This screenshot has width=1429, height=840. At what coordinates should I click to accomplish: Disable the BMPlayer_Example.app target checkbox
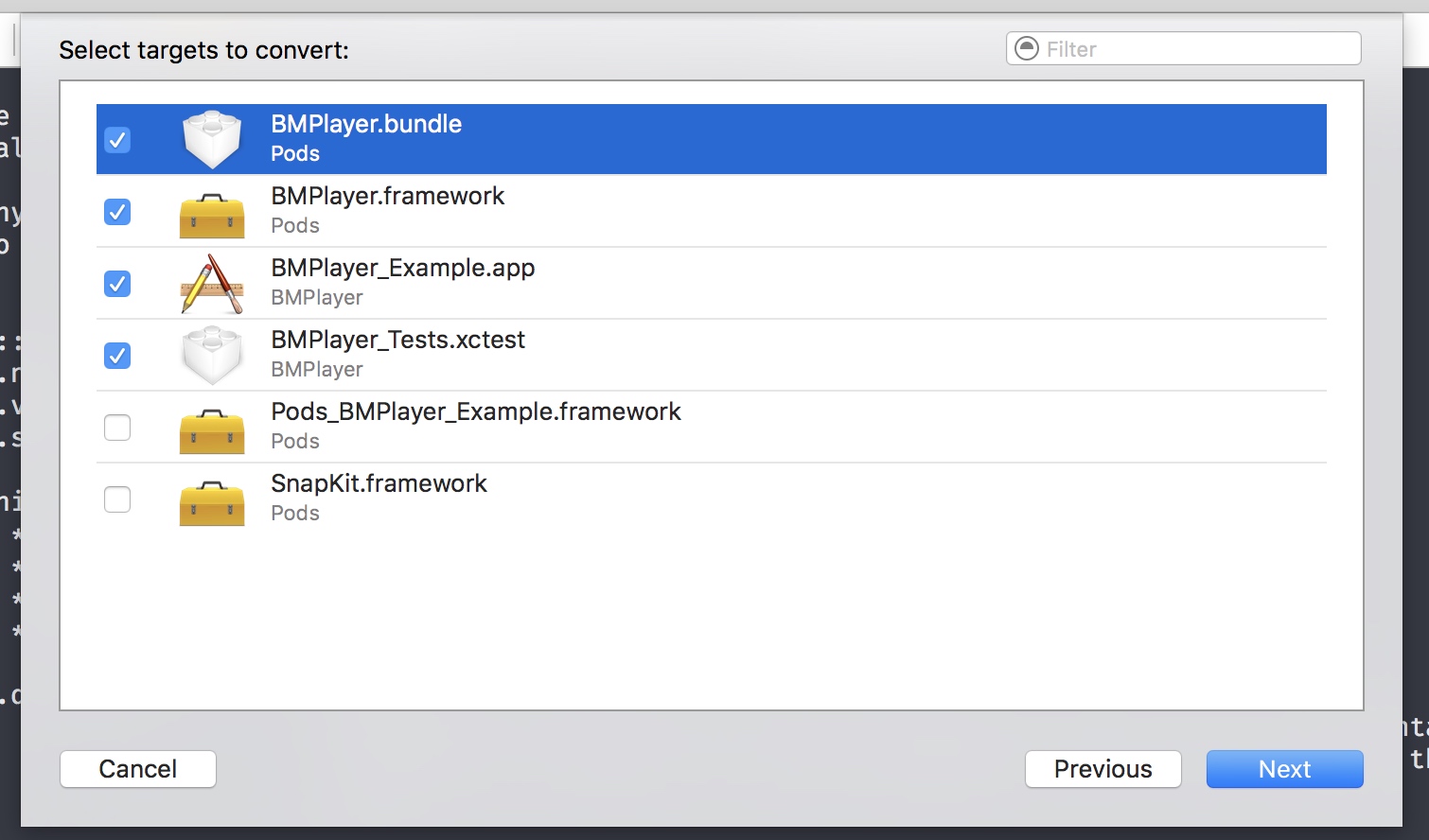117,284
